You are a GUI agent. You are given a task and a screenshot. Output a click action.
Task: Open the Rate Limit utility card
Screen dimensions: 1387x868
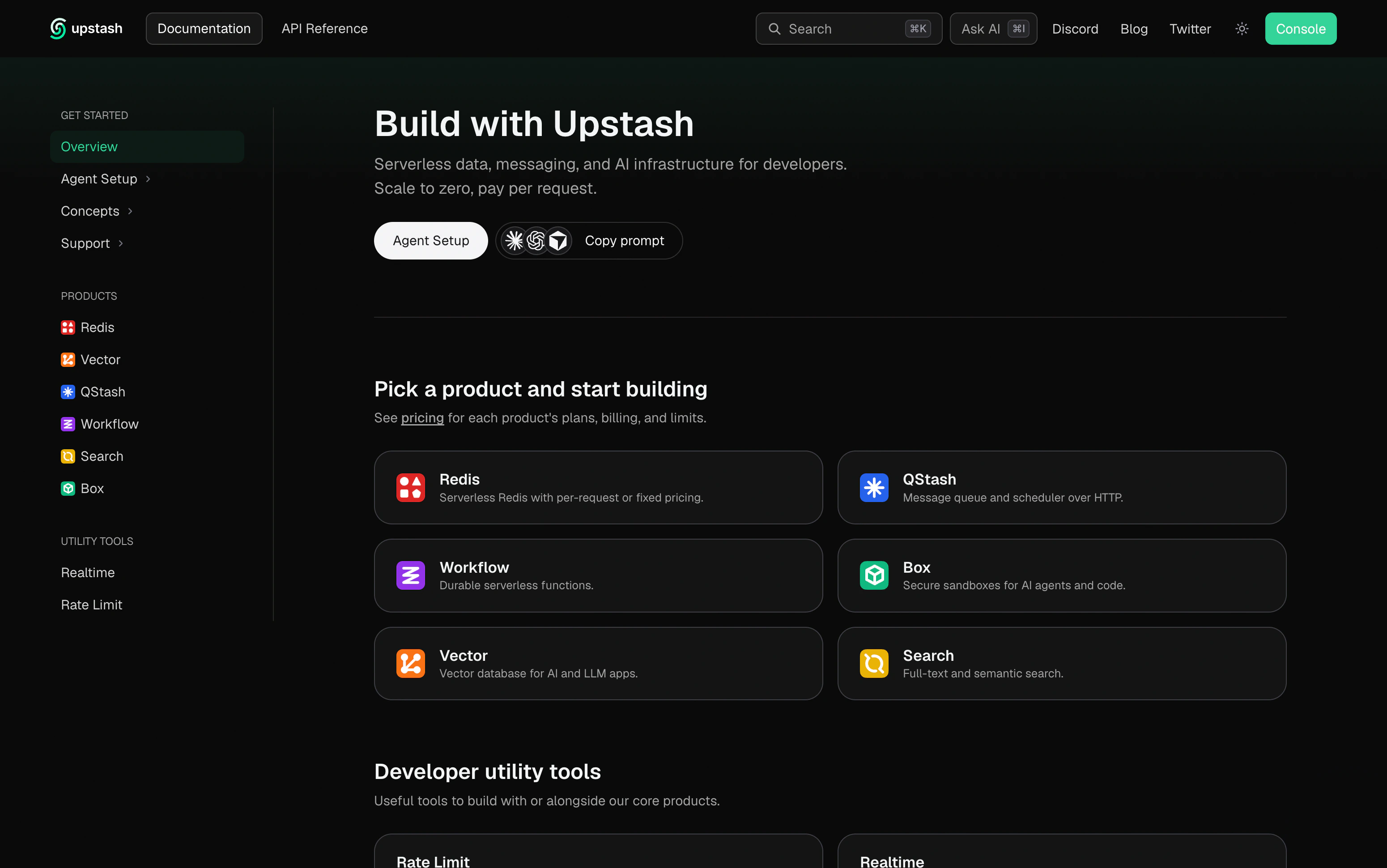point(598,851)
